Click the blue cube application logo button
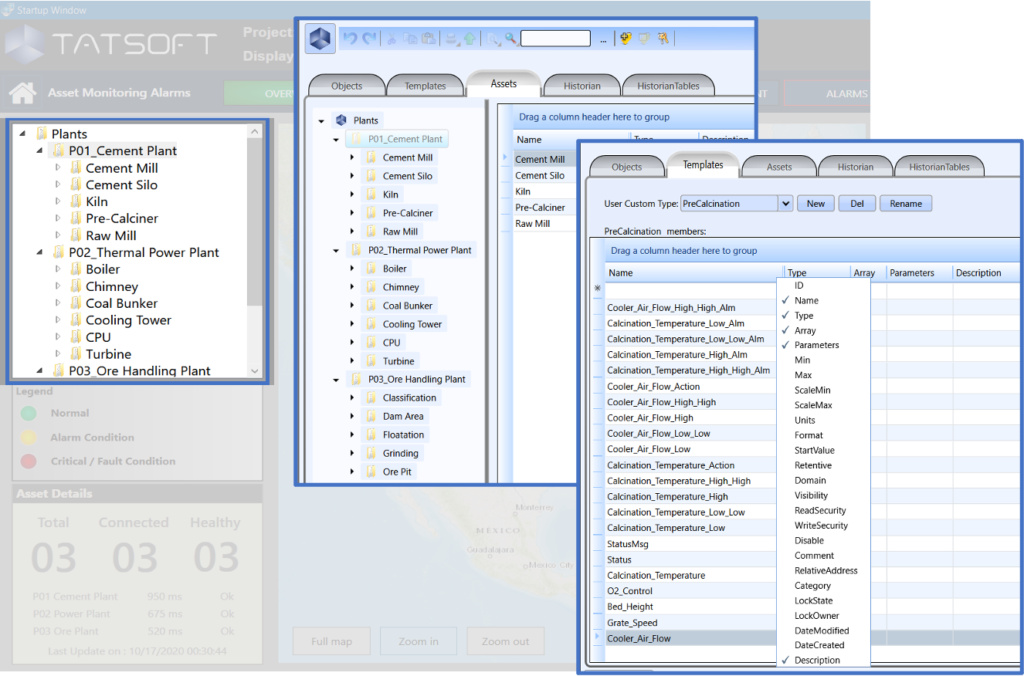 click(320, 39)
